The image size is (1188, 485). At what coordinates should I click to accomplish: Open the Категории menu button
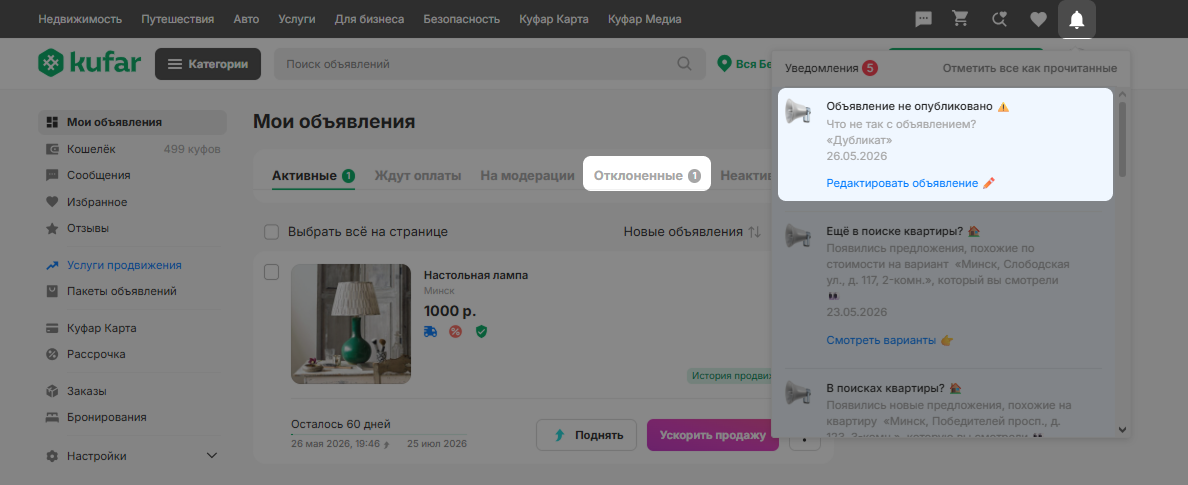point(208,64)
